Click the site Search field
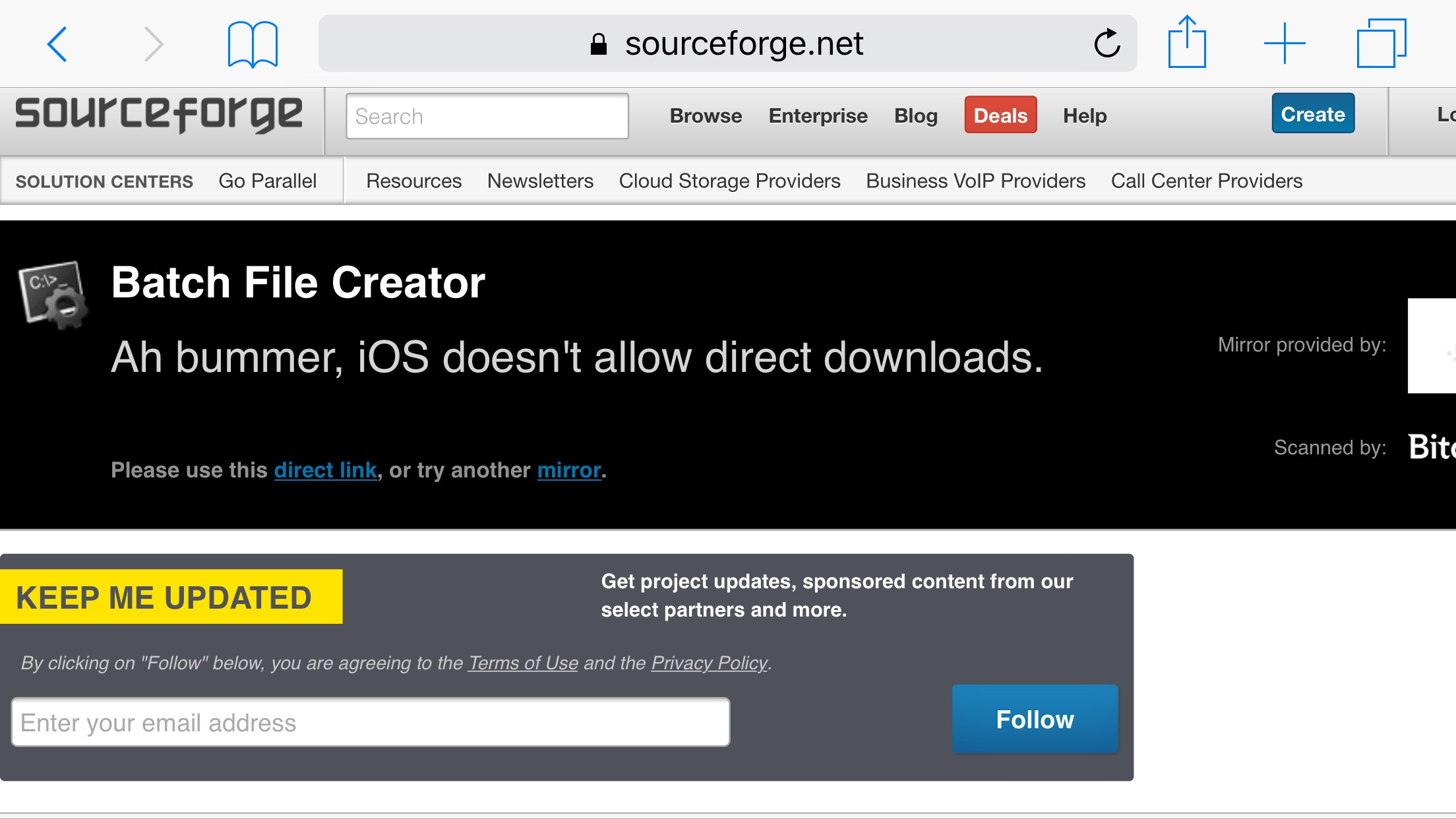The height and width of the screenshot is (819, 1456). [x=487, y=116]
